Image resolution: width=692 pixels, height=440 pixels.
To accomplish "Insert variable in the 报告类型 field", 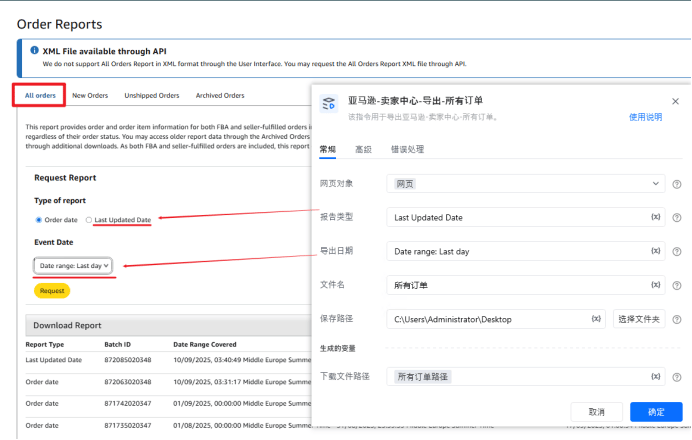I will (656, 217).
